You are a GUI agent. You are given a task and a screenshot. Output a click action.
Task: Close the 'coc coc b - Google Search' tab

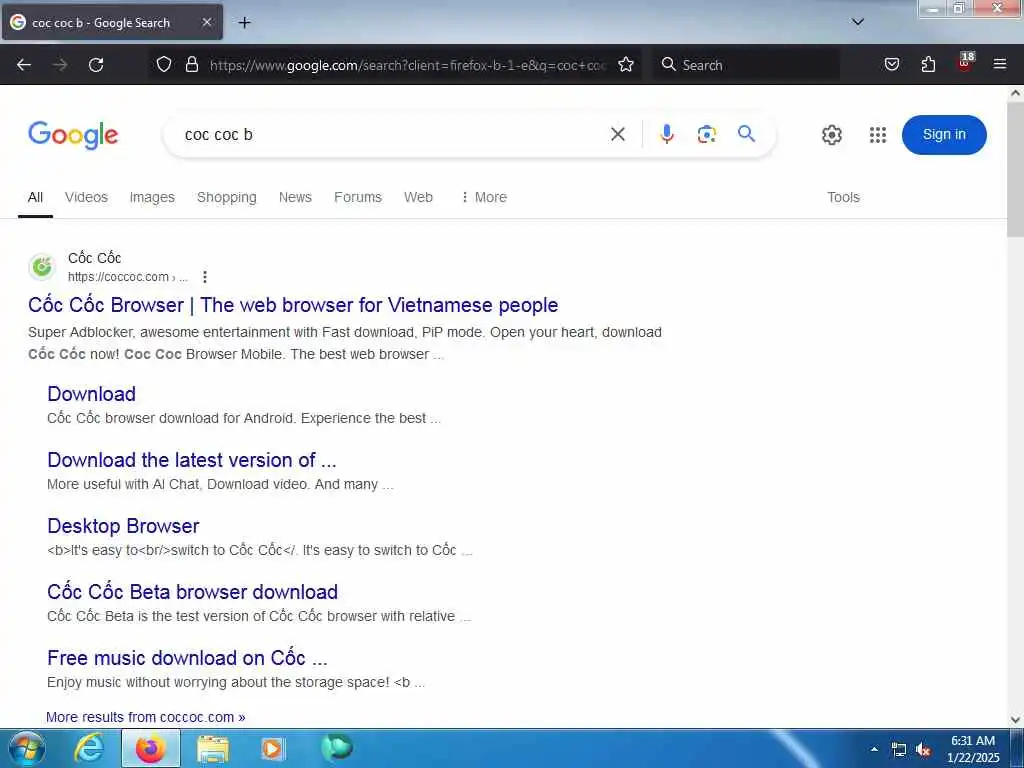coord(206,22)
